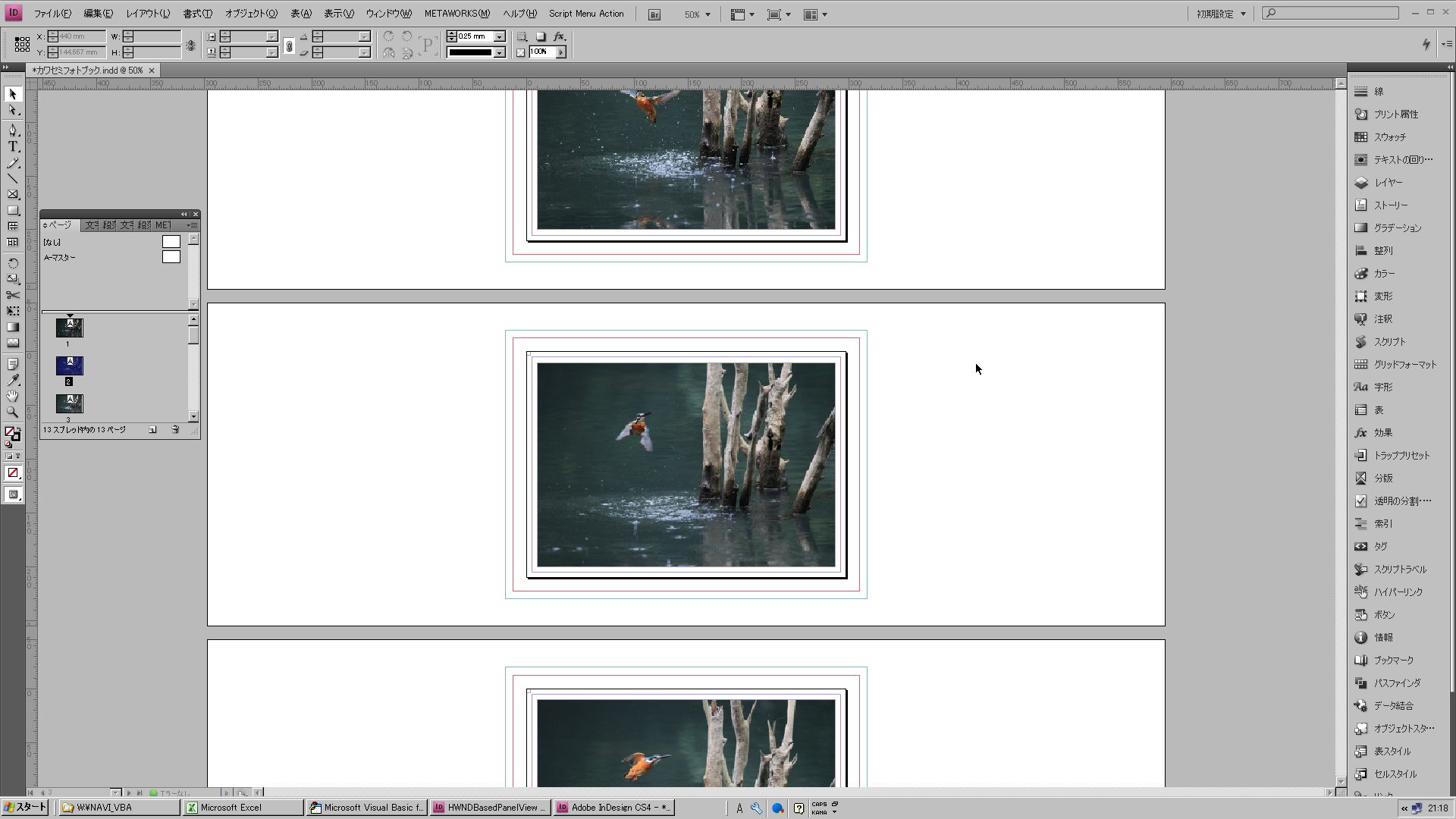The image size is (1456, 819).
Task: Swap fill and stroke arrows
Action: [x=17, y=429]
